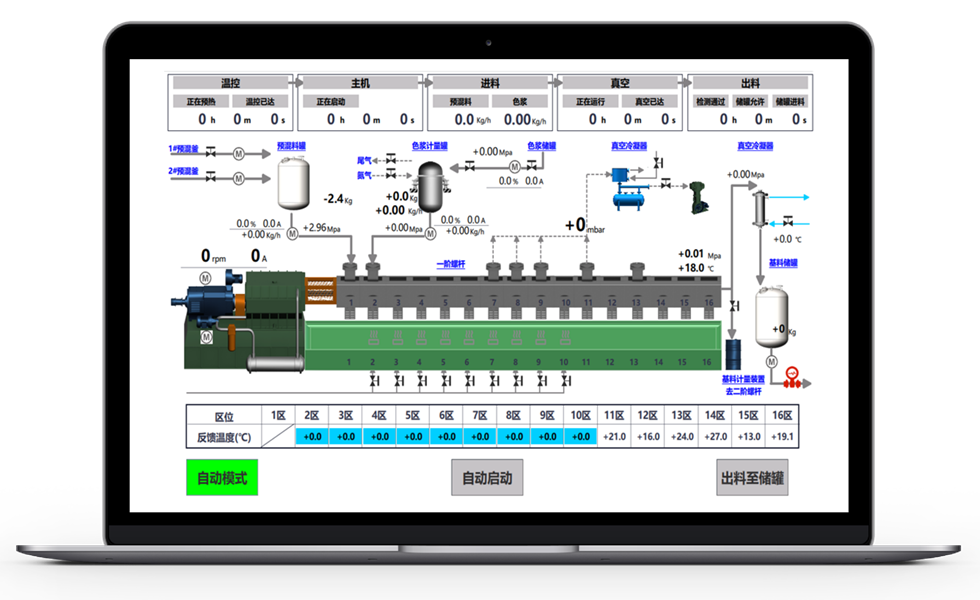Open the 2#预混釜 link
Screen dimensions: 980x600
pos(183,171)
